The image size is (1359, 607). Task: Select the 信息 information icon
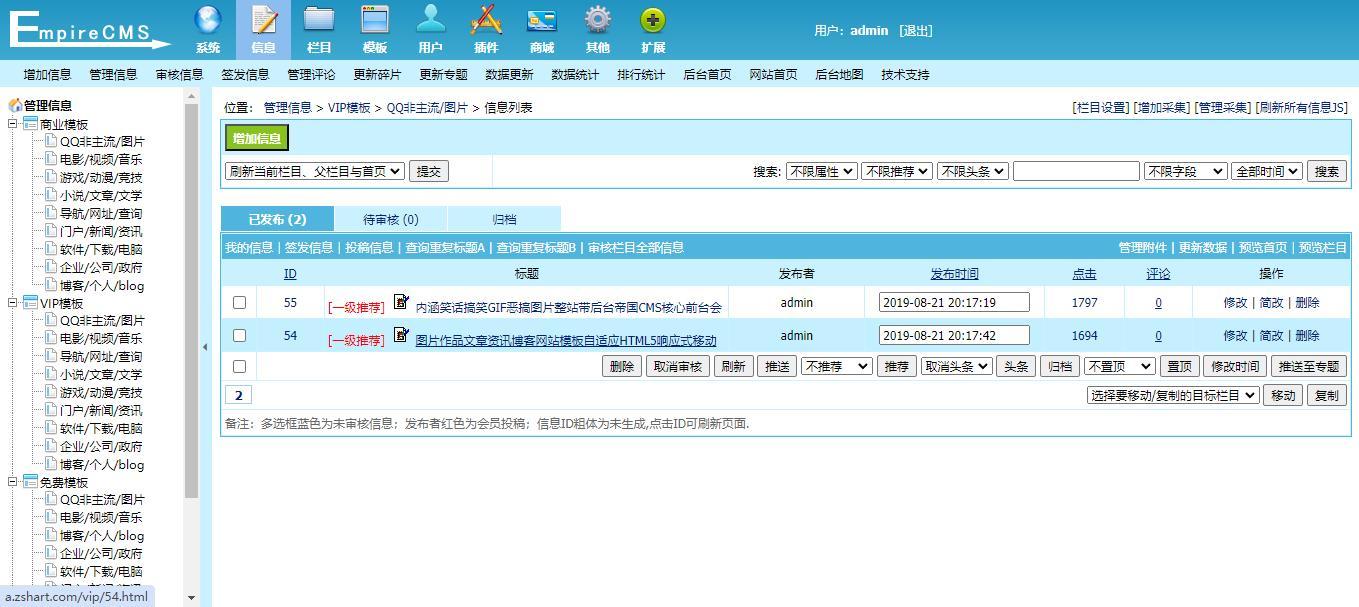263,29
